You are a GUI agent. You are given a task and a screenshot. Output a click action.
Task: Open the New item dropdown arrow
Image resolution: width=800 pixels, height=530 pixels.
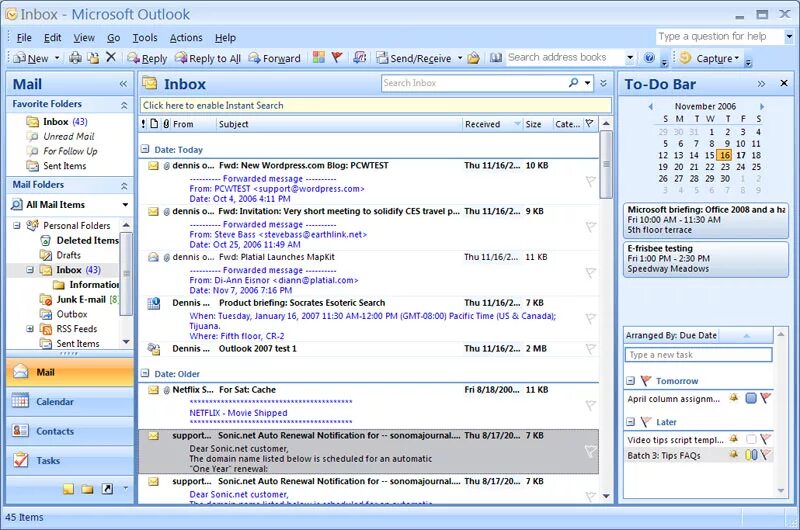click(57, 58)
